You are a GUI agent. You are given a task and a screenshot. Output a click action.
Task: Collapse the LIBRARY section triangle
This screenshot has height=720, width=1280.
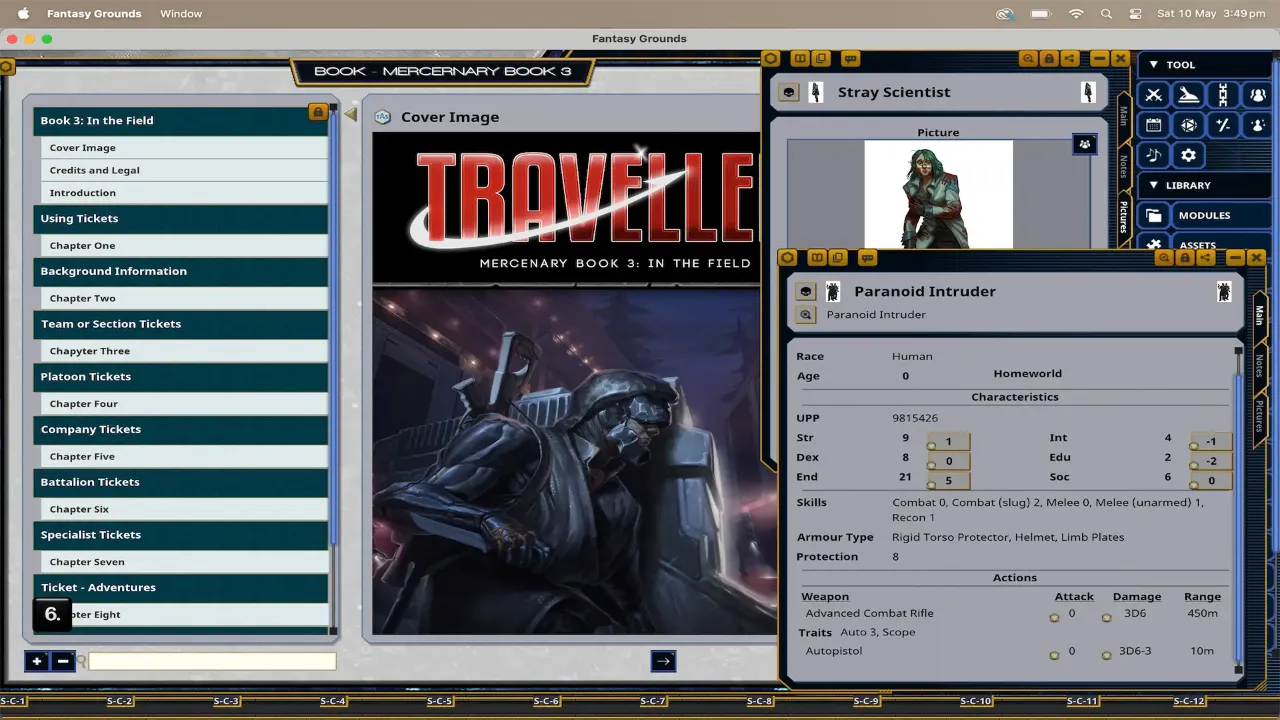[x=1153, y=185]
